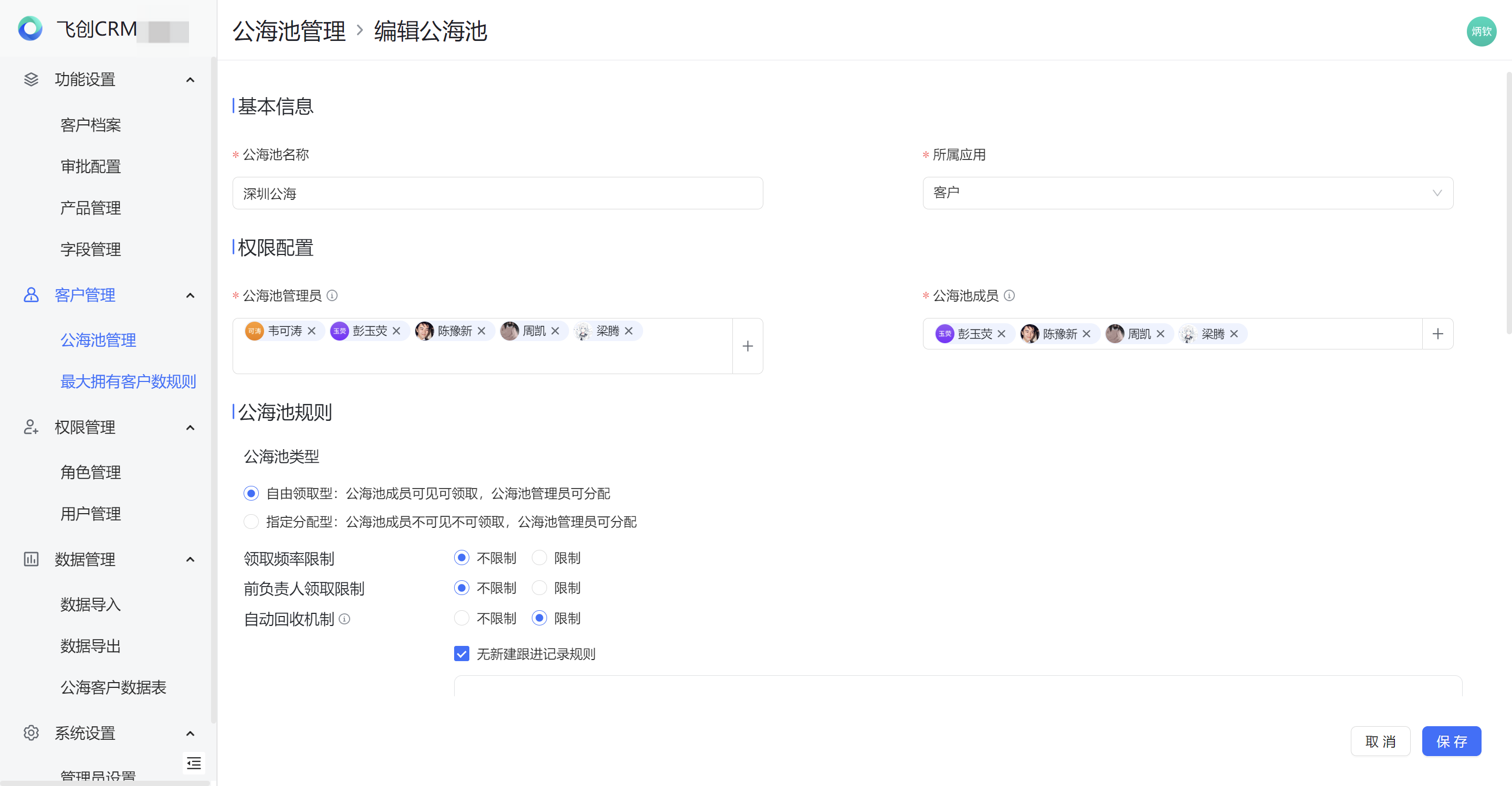
Task: Remove 韦可涛 from 公海池管理员 list
Action: 312,331
